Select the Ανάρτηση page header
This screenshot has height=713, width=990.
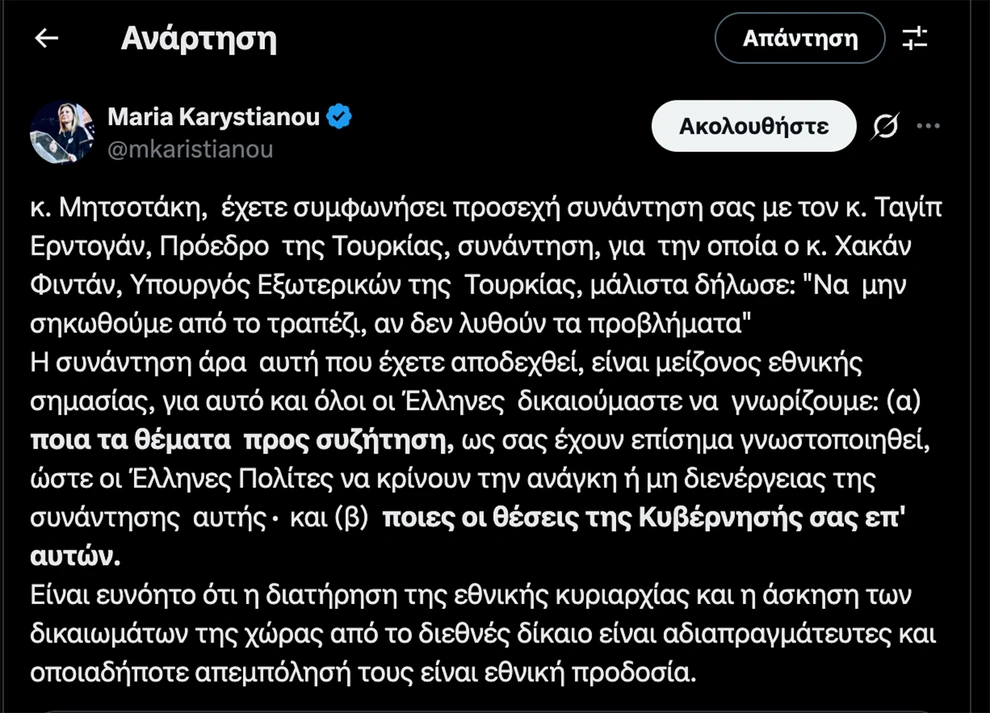point(198,38)
